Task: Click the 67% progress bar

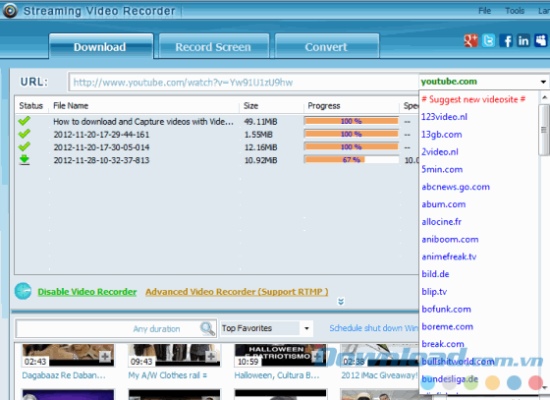Action: pos(351,160)
